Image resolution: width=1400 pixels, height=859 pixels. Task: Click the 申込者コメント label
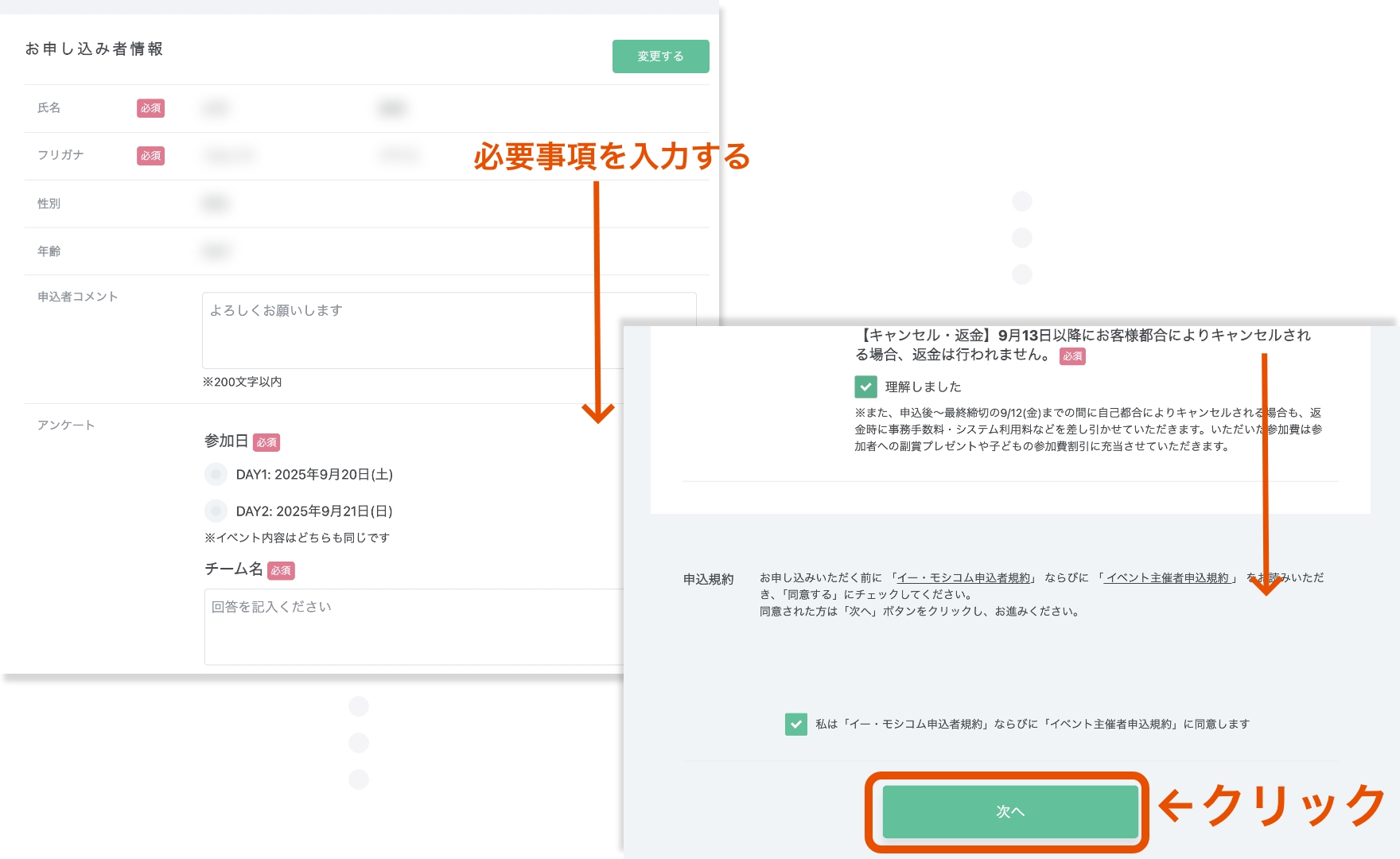coord(77,297)
